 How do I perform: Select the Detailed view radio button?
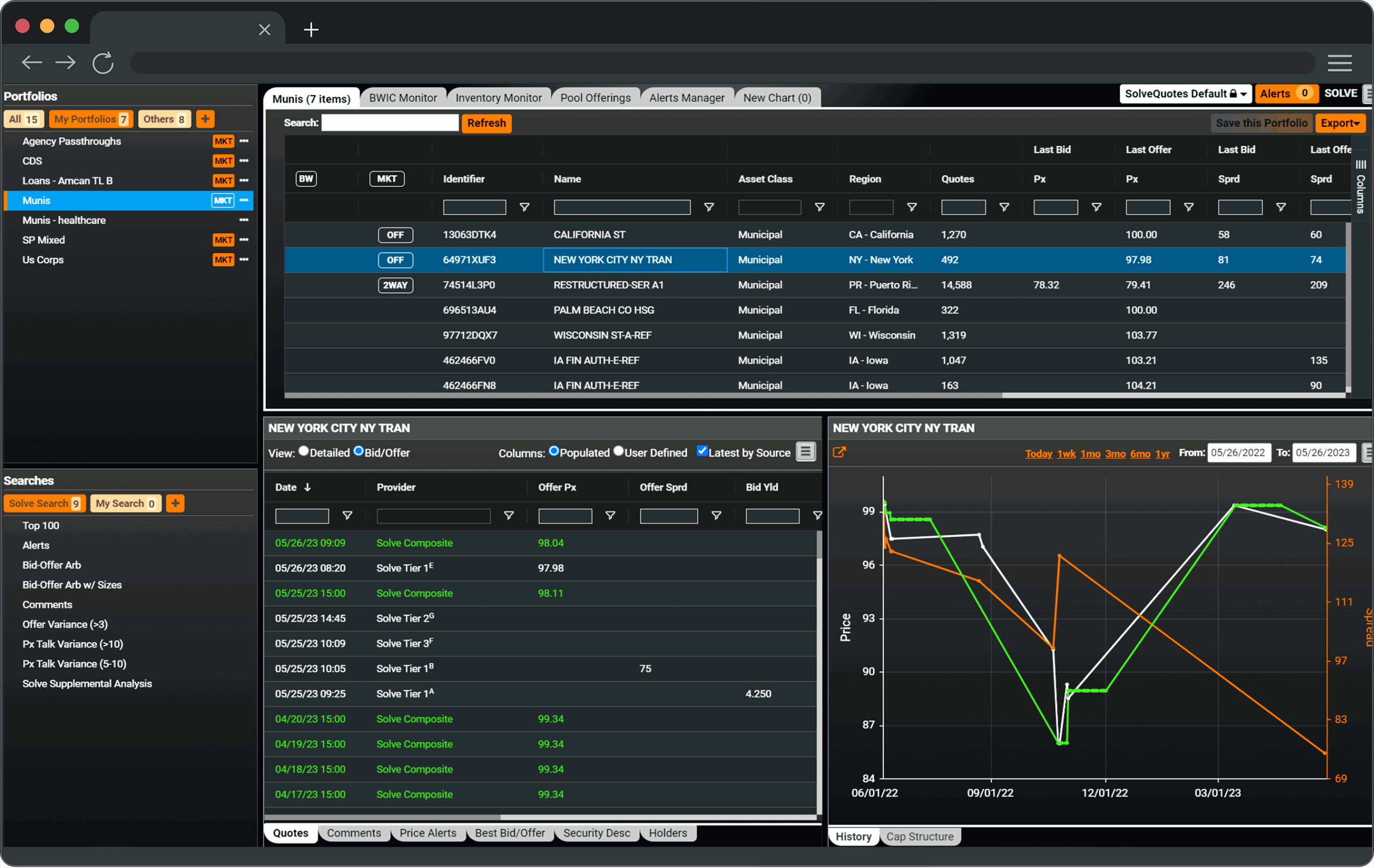point(304,451)
